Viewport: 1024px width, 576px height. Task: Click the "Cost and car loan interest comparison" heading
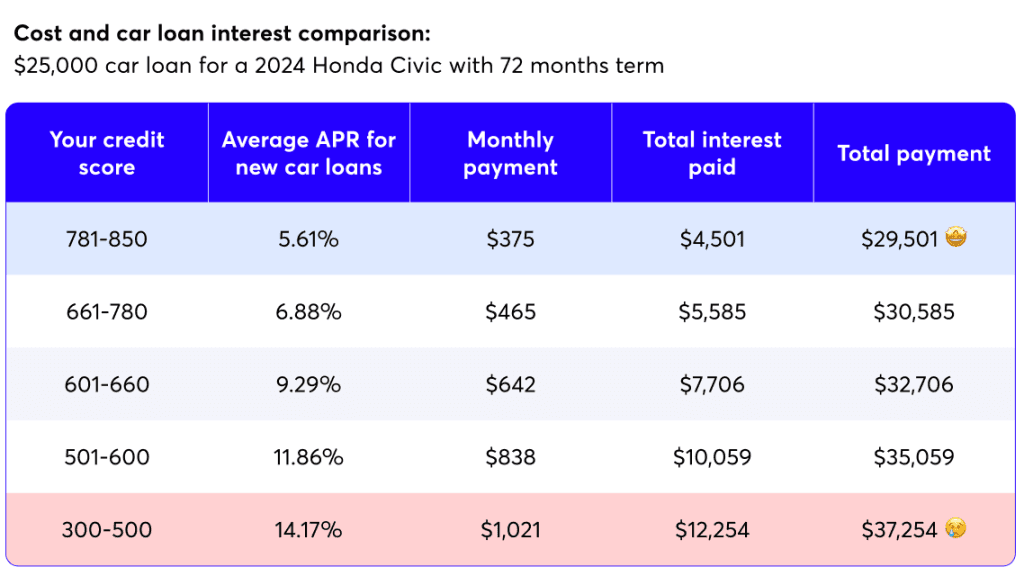[x=222, y=34]
